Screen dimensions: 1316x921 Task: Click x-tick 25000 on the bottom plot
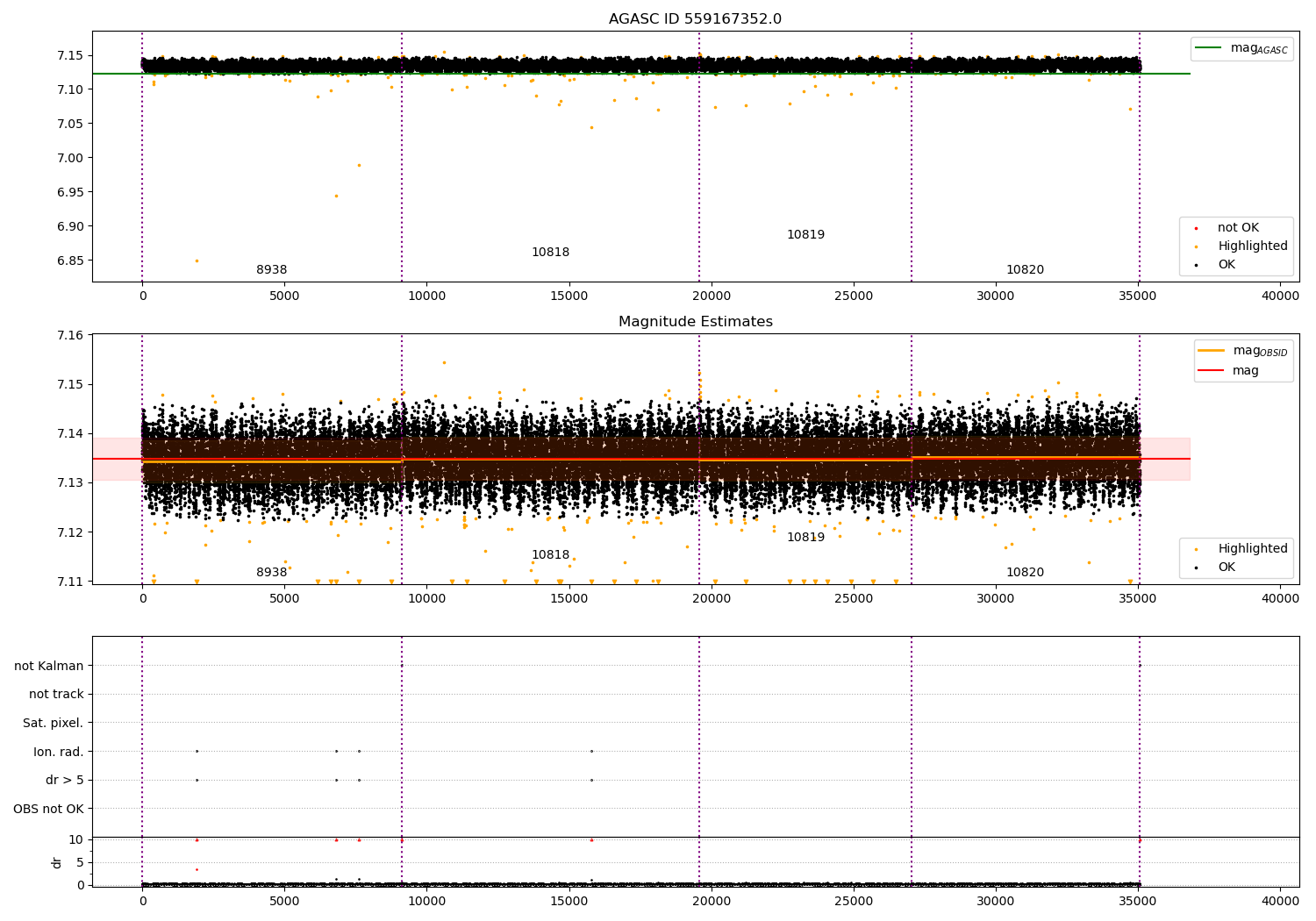854,901
